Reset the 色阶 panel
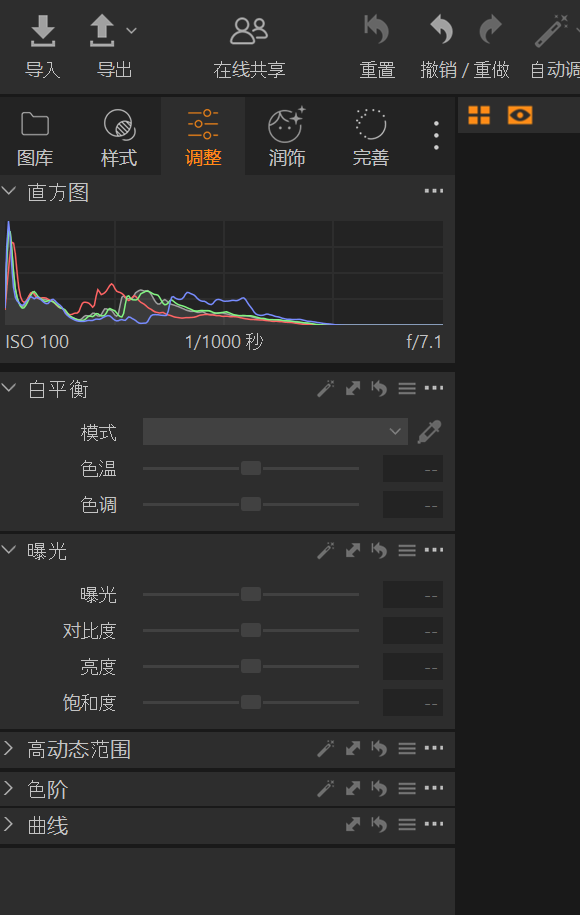 click(x=379, y=789)
